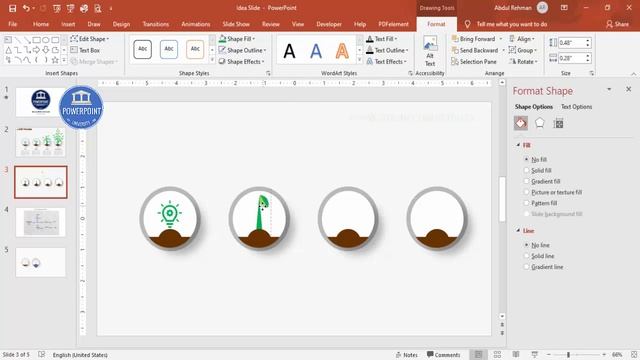Collapse the Fill section
Viewport: 640px width, 360px height.
(518, 145)
